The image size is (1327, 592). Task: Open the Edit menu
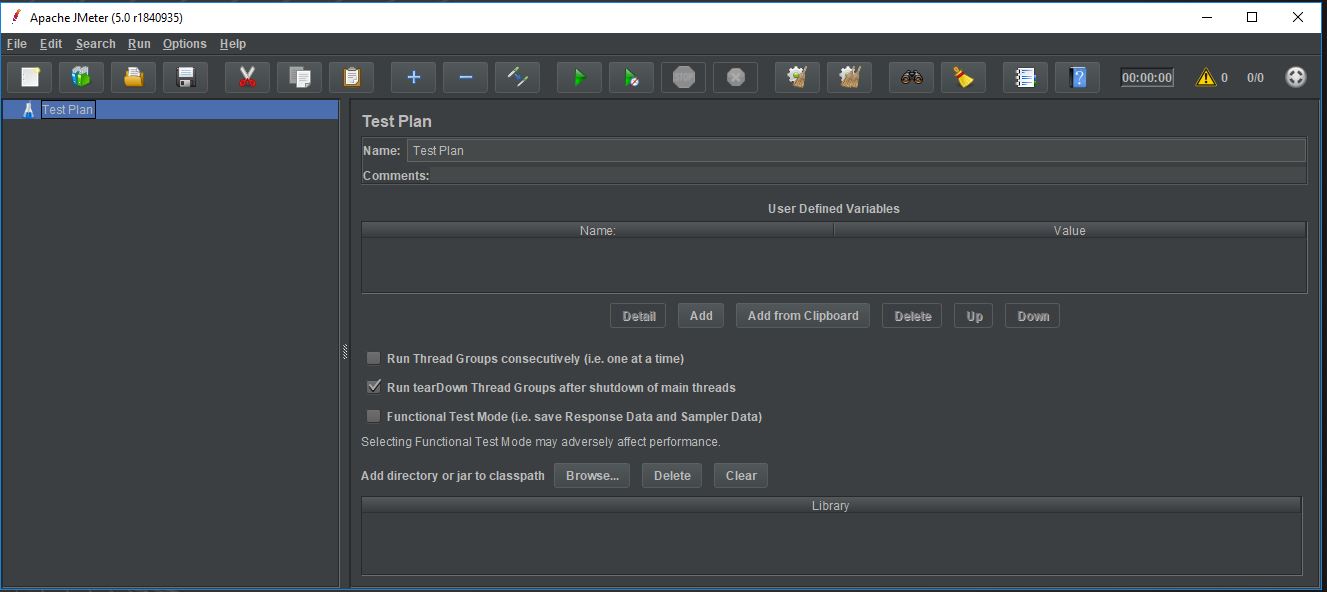pos(51,44)
